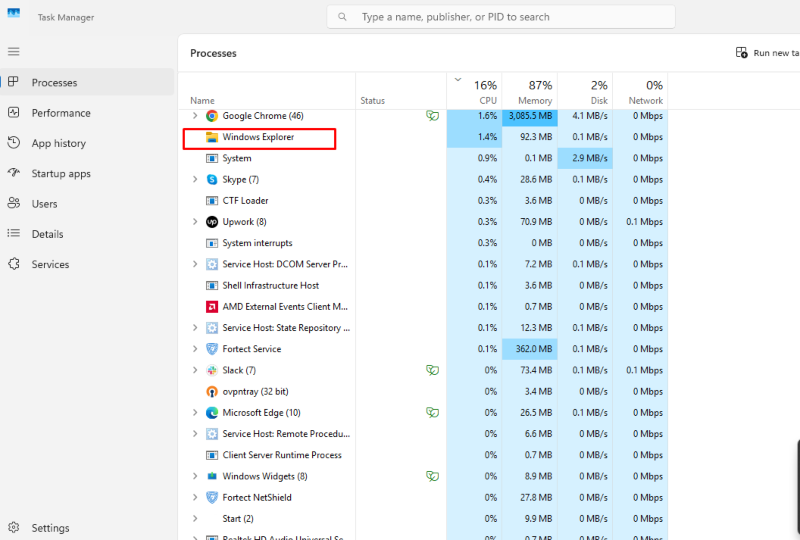The image size is (800, 540).
Task: Click the AMD External Events icon
Action: [x=212, y=307]
